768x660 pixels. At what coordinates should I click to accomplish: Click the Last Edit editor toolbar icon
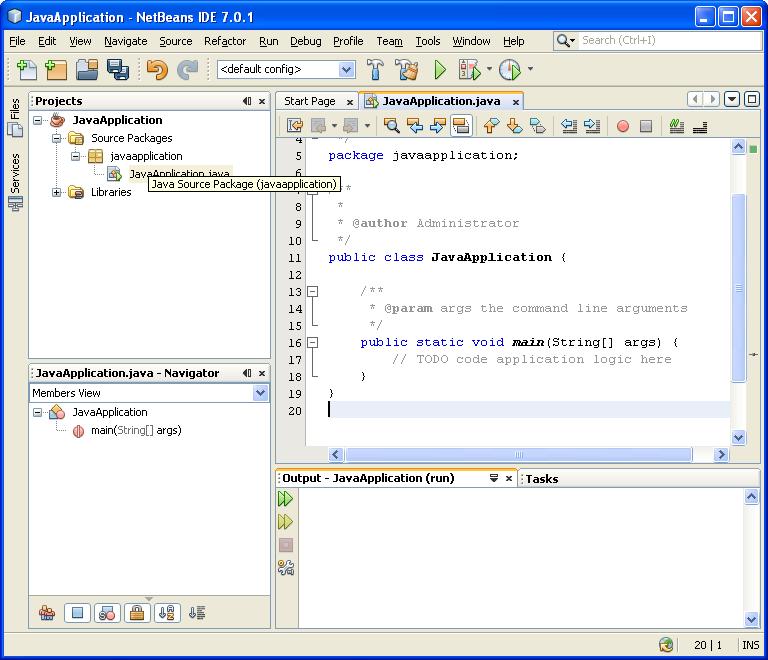pos(295,126)
